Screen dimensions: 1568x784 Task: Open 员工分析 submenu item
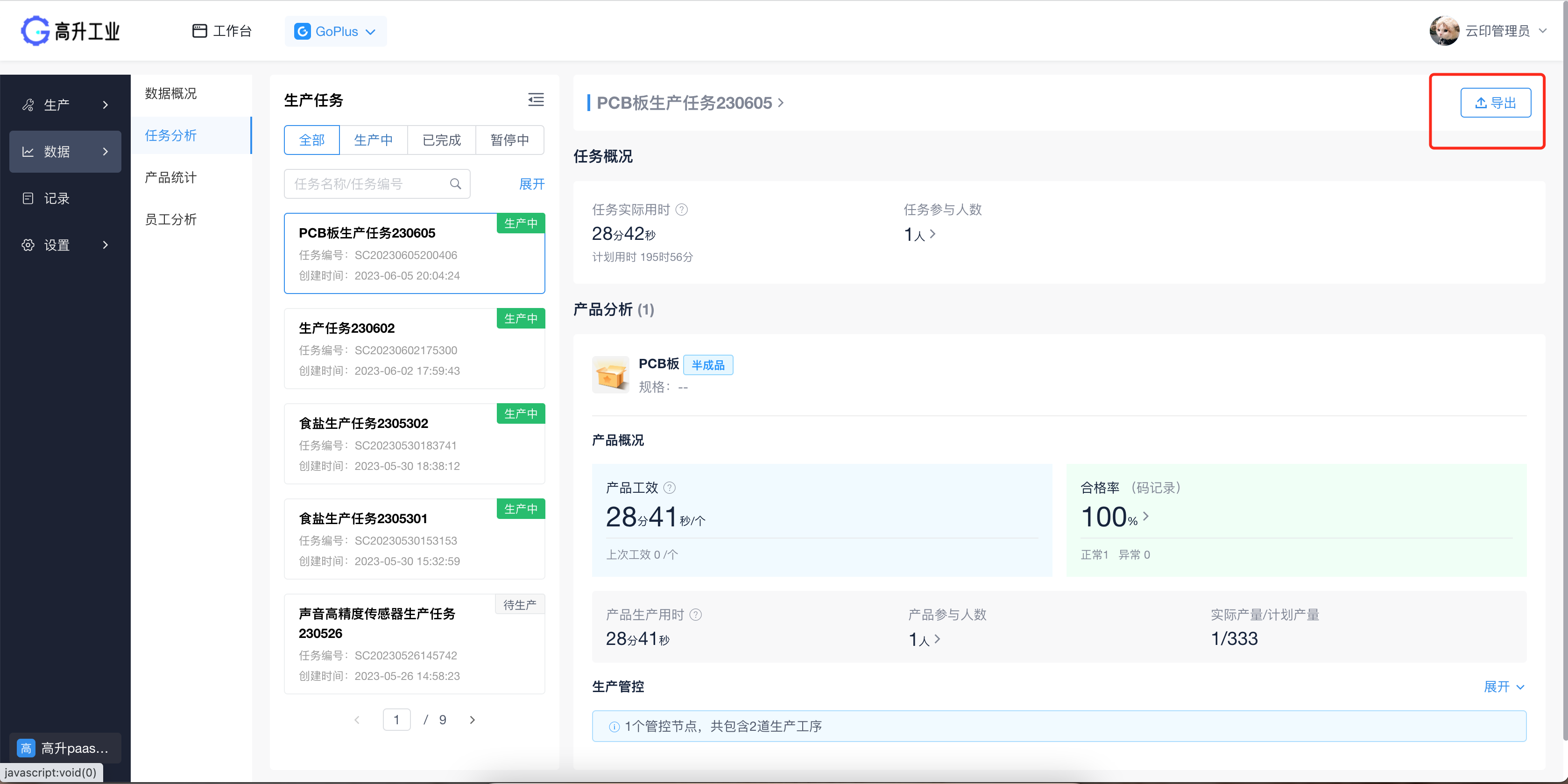point(191,219)
